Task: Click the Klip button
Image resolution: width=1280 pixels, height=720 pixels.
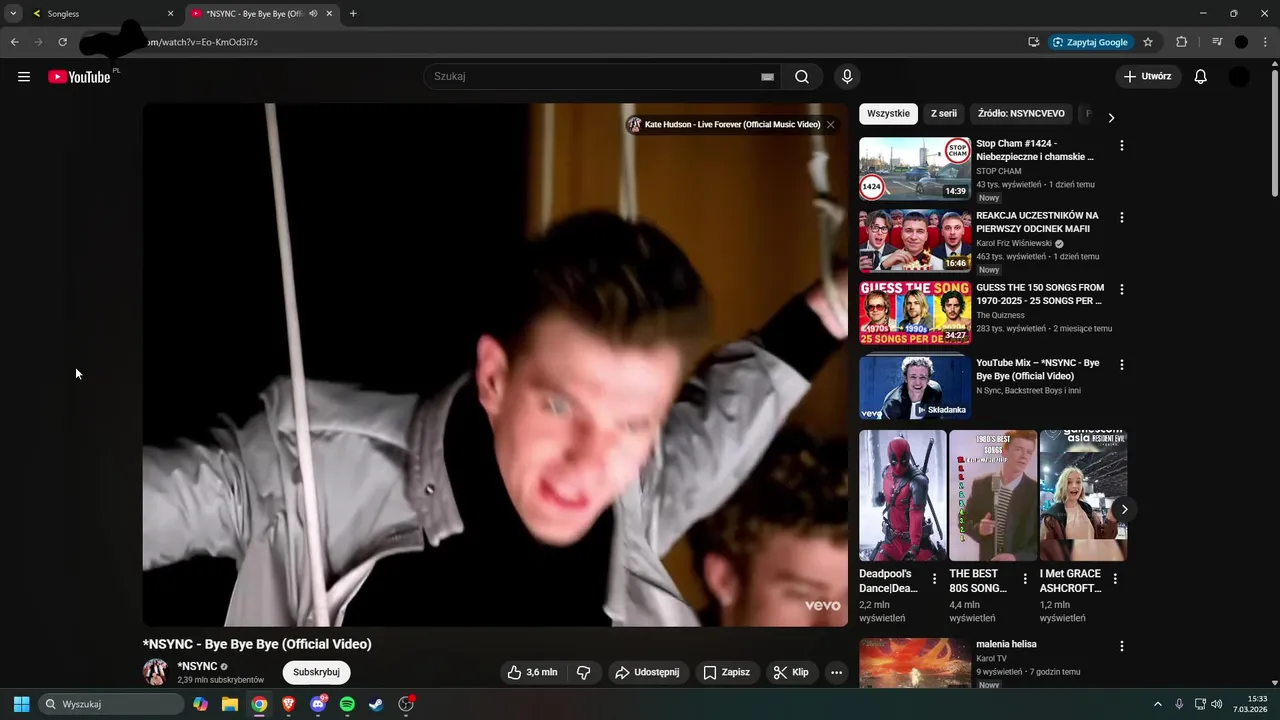Action: (791, 673)
